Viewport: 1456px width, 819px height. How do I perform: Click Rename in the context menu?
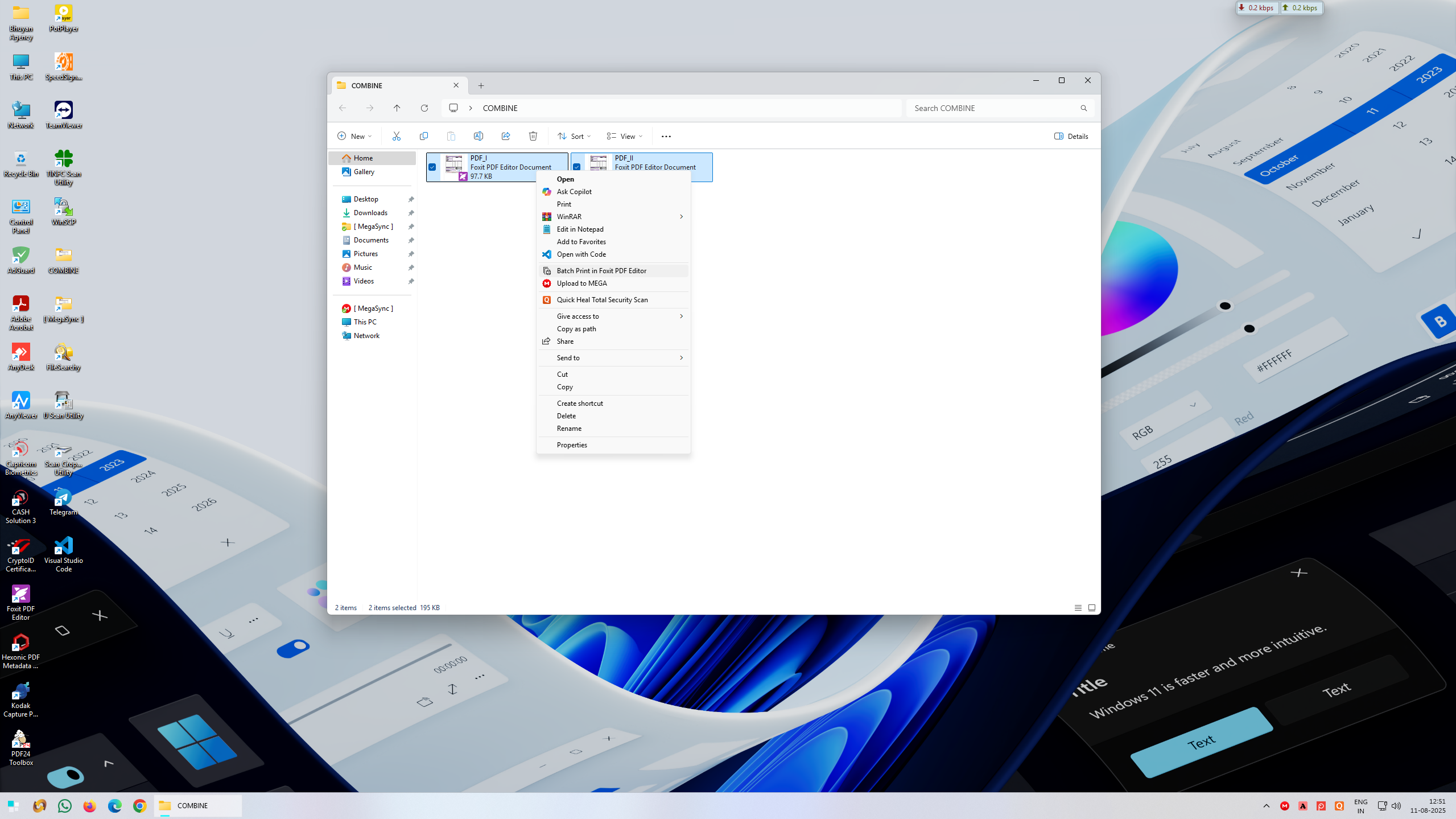pyautogui.click(x=613, y=429)
